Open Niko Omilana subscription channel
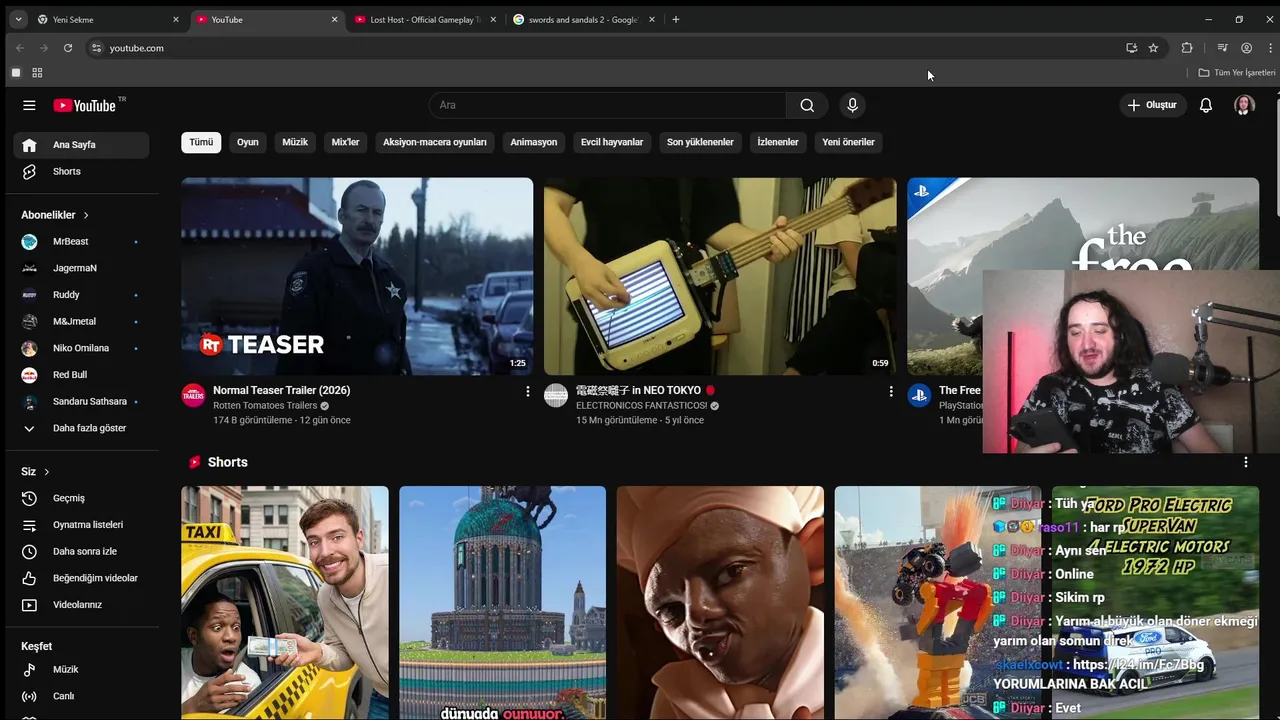 (81, 348)
